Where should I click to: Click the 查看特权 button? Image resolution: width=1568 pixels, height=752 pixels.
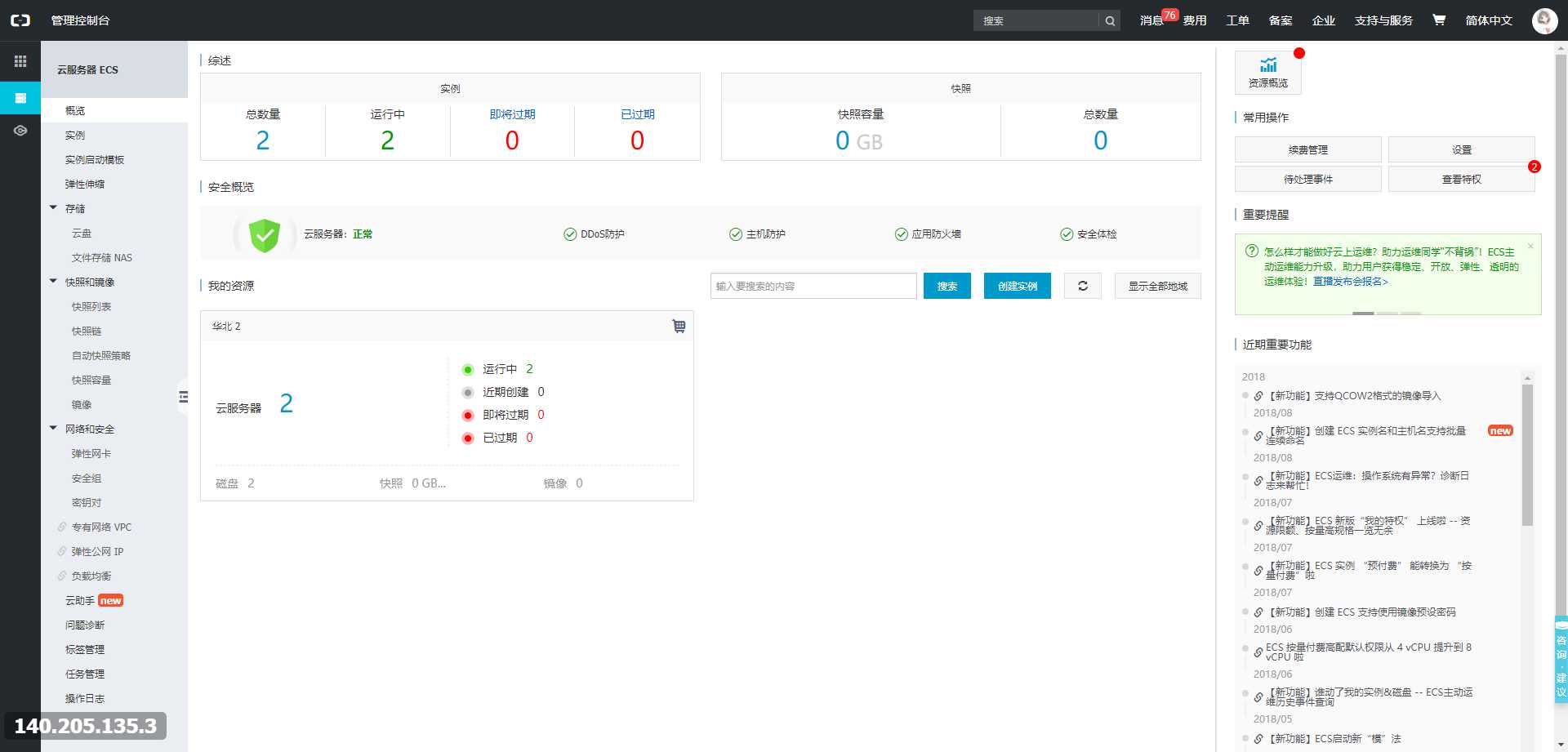coord(1462,179)
